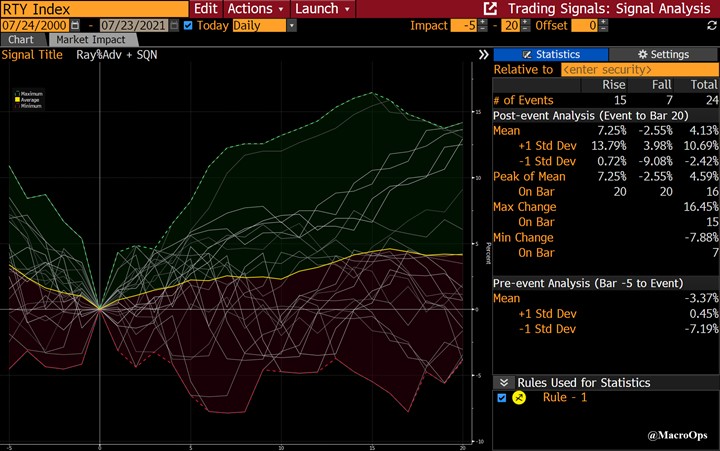Click the Statistics tab chart icon
This screenshot has height=451, width=720.
(527, 54)
